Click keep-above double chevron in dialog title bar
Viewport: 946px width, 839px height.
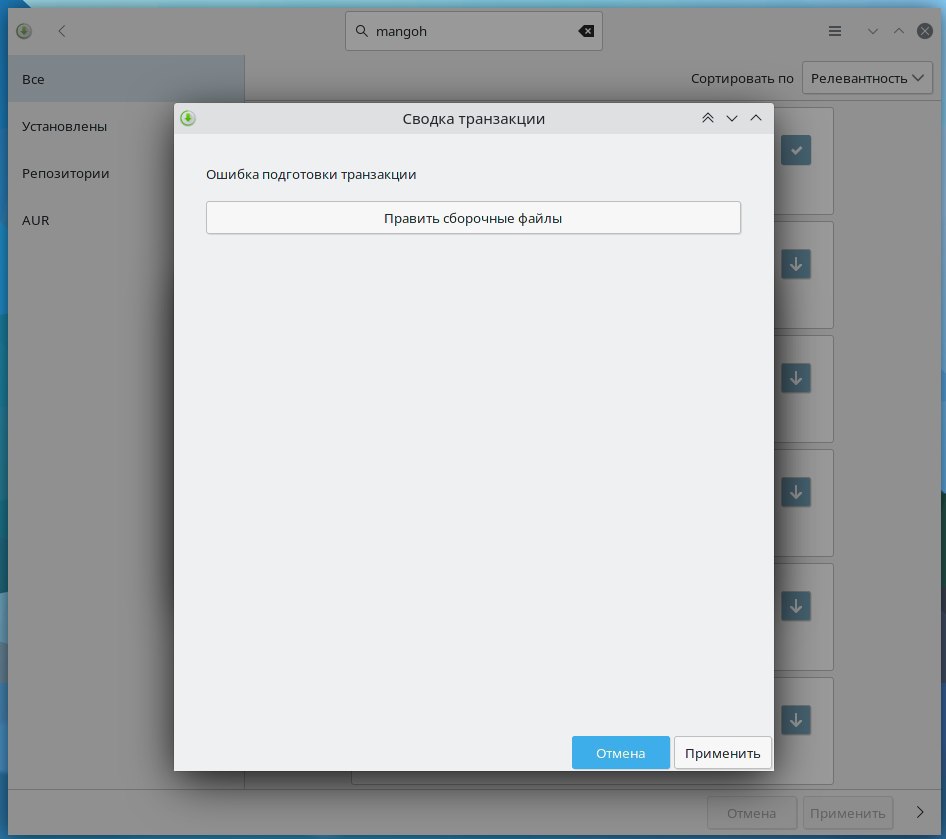point(708,118)
